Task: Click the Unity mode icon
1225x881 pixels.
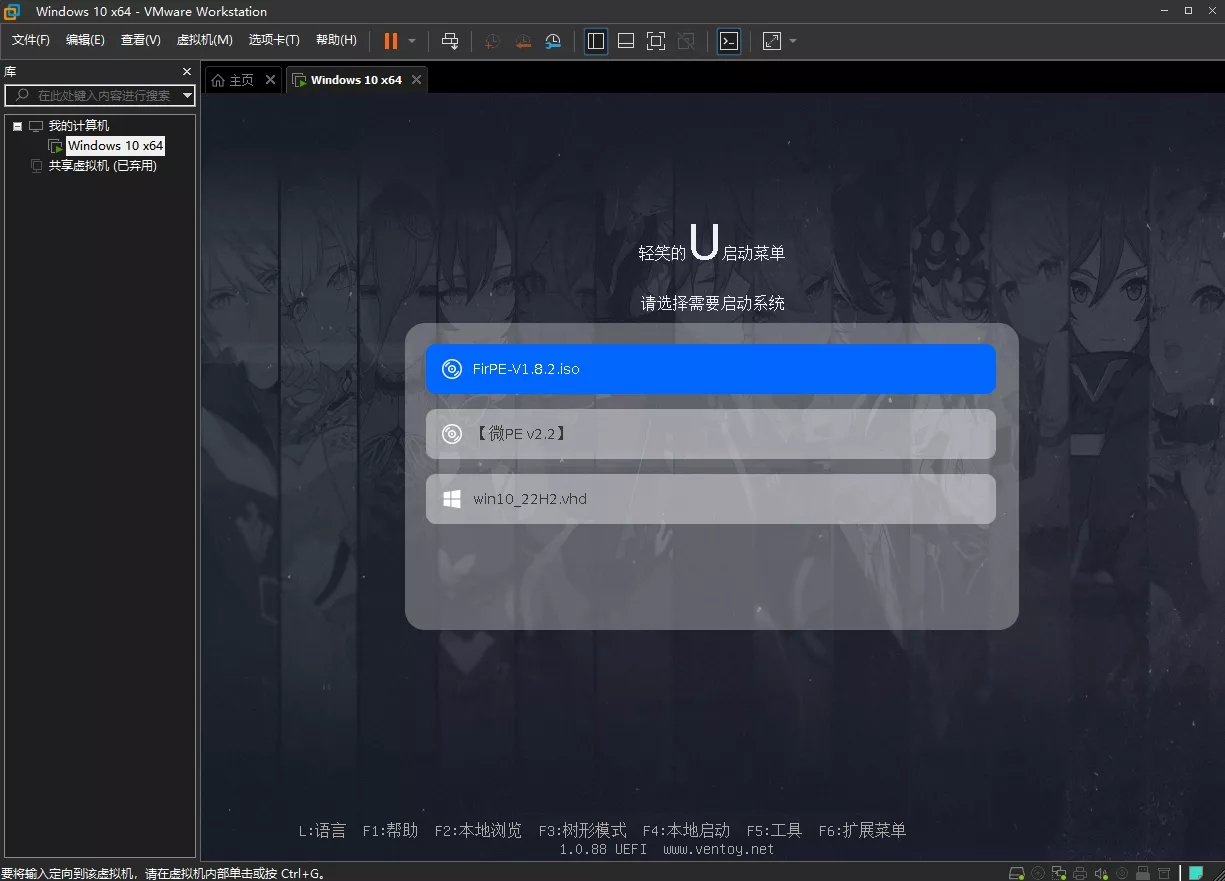Action: pyautogui.click(x=686, y=41)
